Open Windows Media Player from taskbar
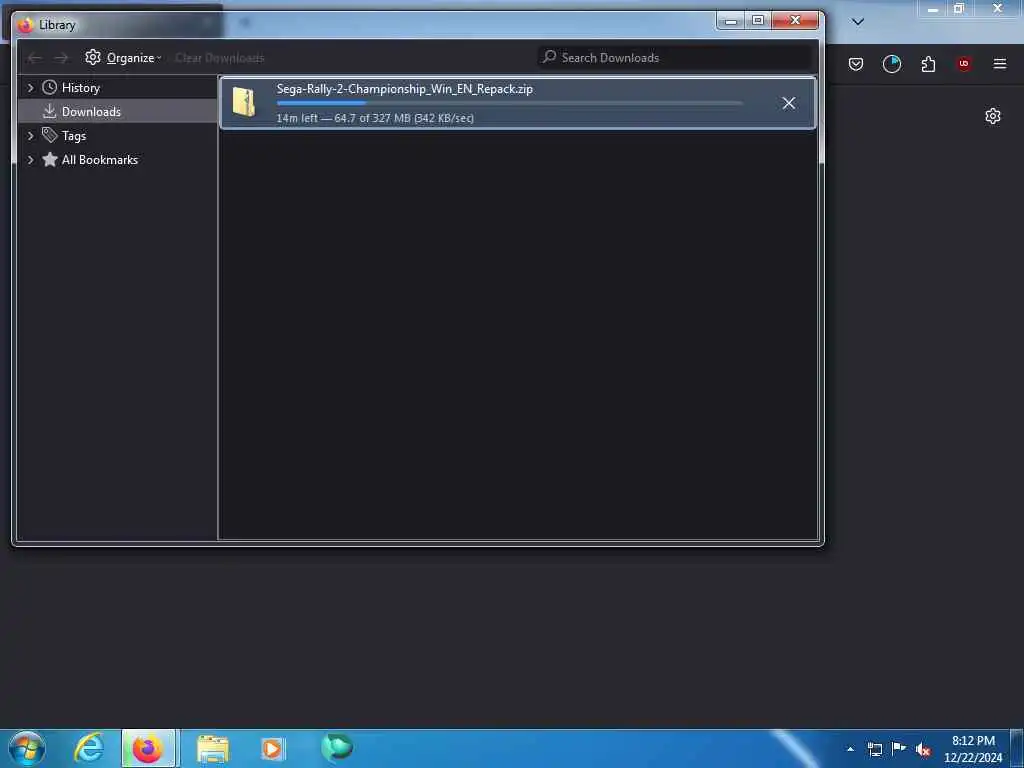Image resolution: width=1024 pixels, height=768 pixels. click(x=272, y=749)
